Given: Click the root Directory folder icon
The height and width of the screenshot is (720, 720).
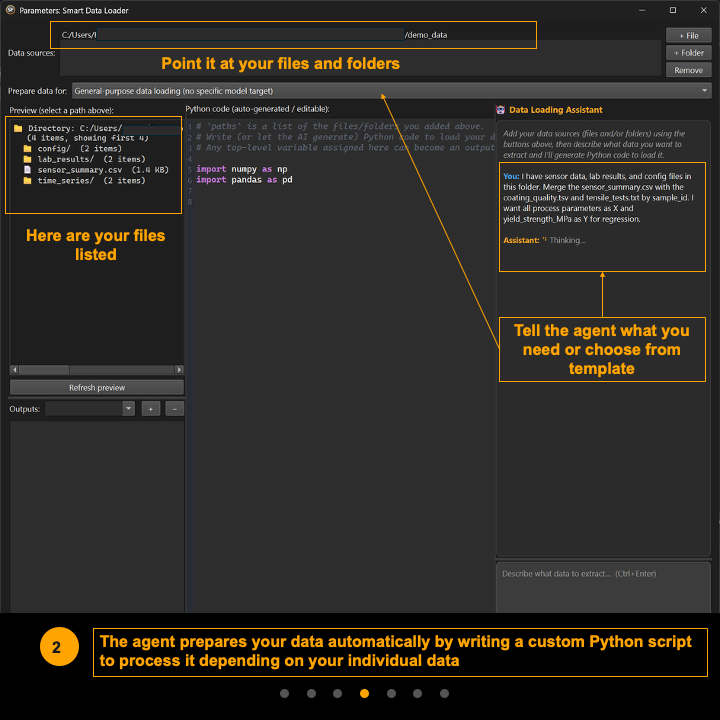Looking at the screenshot, I should (x=18, y=128).
